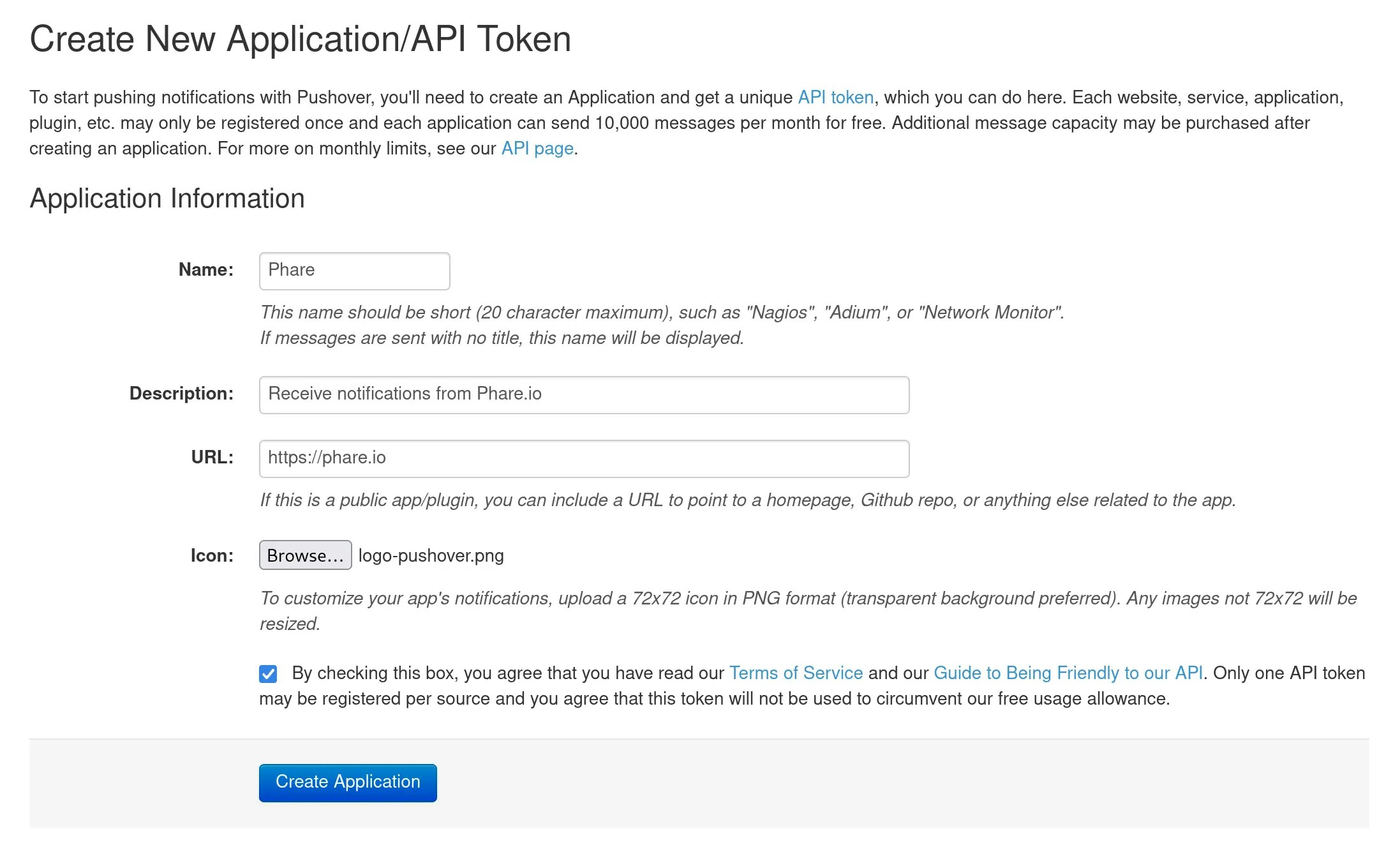Click the Create New Application/API Token title
This screenshot has width=1400, height=854.
(300, 39)
